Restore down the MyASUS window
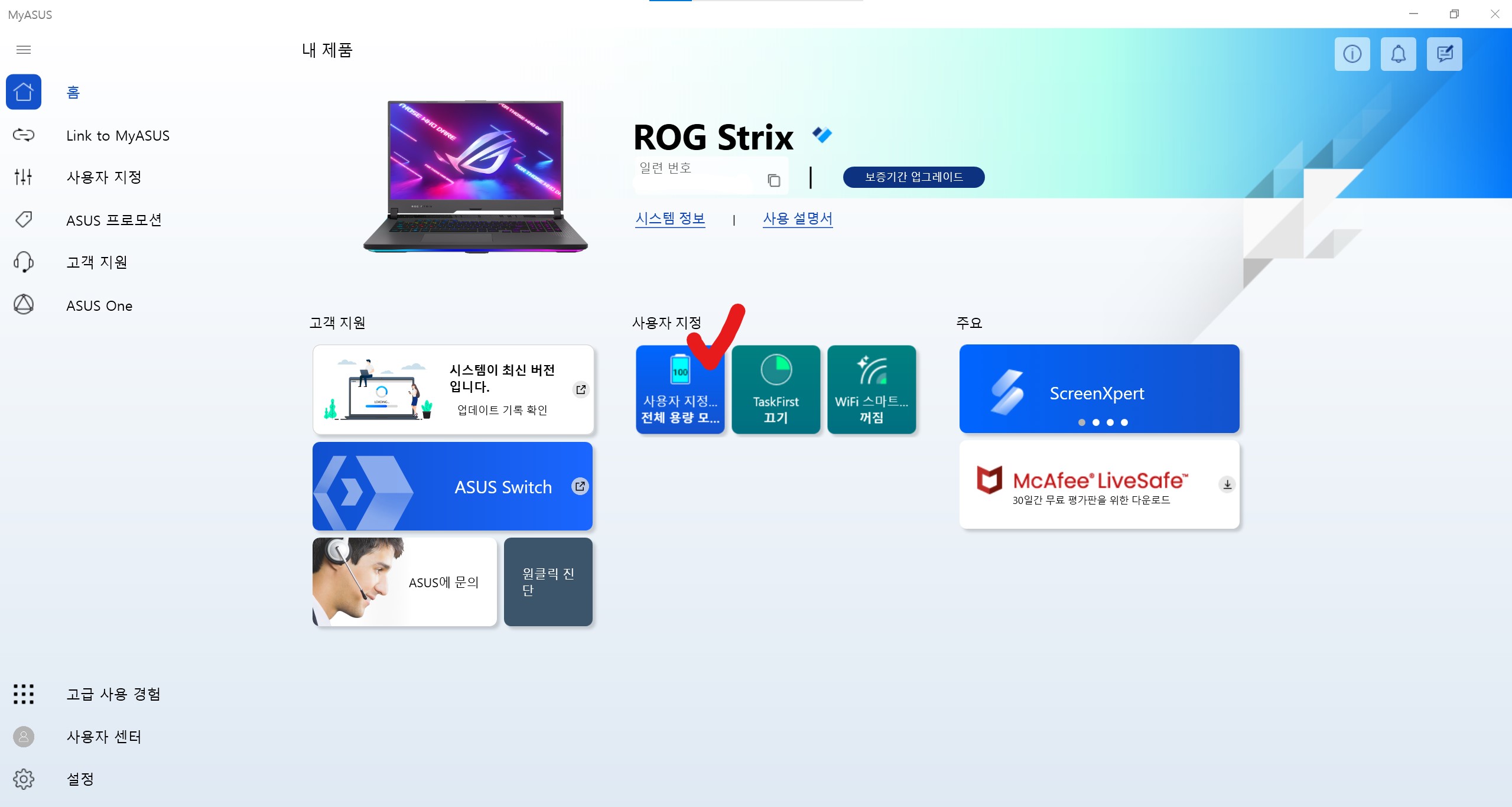 1454,14
